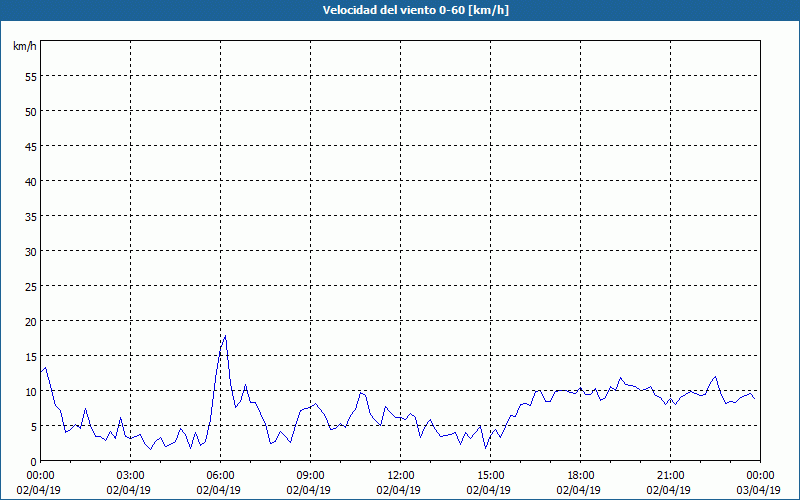Select the "09:00" time label
Viewport: 800px width, 500px height.
310,476
